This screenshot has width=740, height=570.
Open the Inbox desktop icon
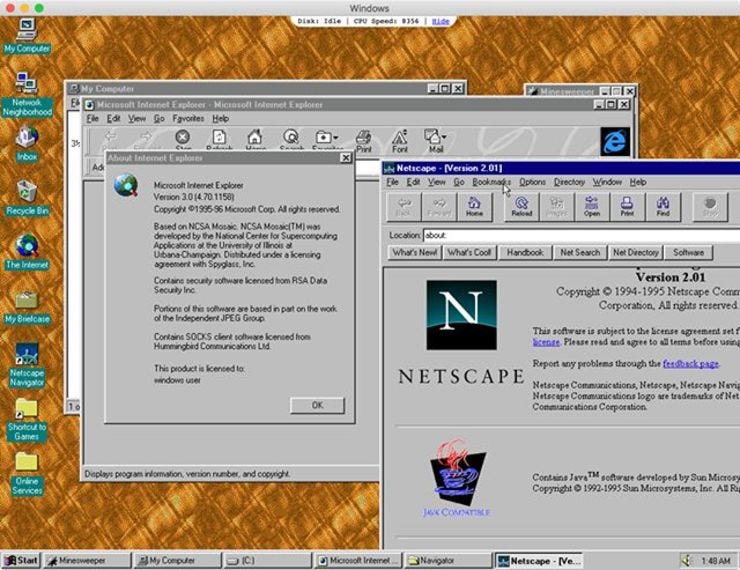[26, 144]
